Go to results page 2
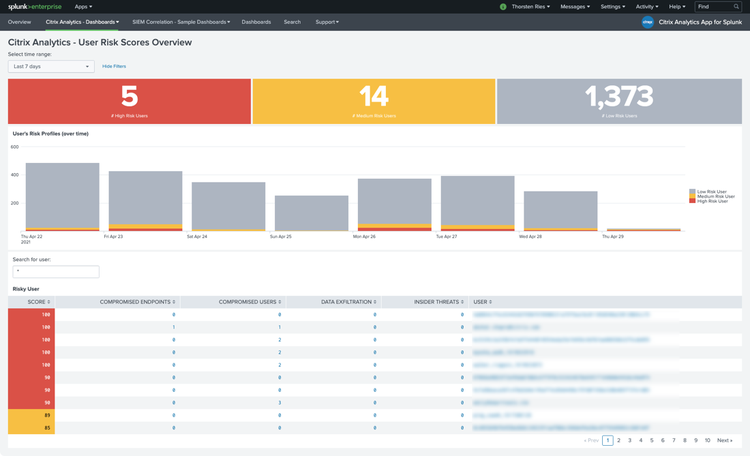The image size is (750, 456). [618, 440]
